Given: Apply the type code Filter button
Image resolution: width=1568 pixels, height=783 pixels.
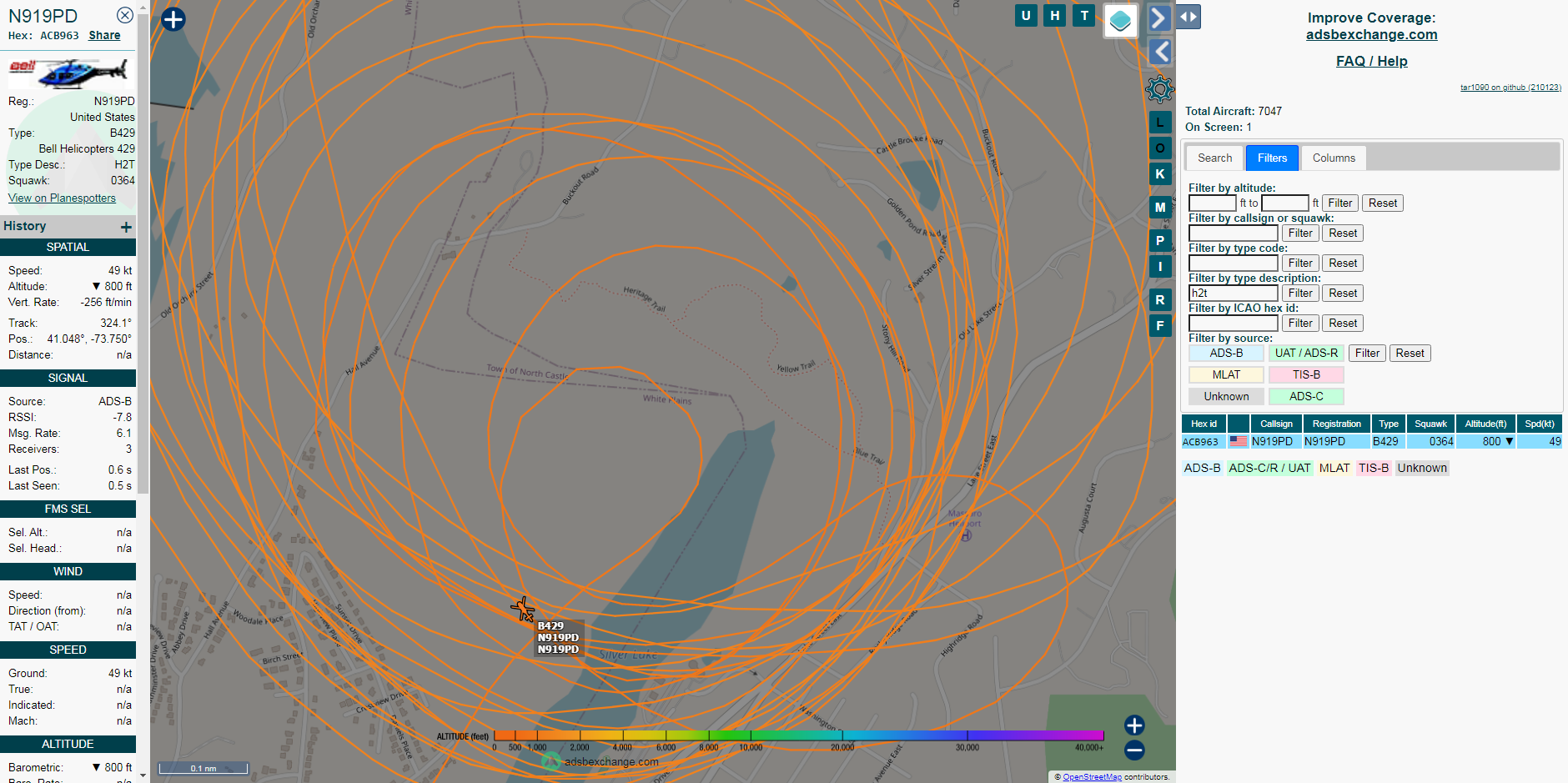Looking at the screenshot, I should (x=1300, y=263).
